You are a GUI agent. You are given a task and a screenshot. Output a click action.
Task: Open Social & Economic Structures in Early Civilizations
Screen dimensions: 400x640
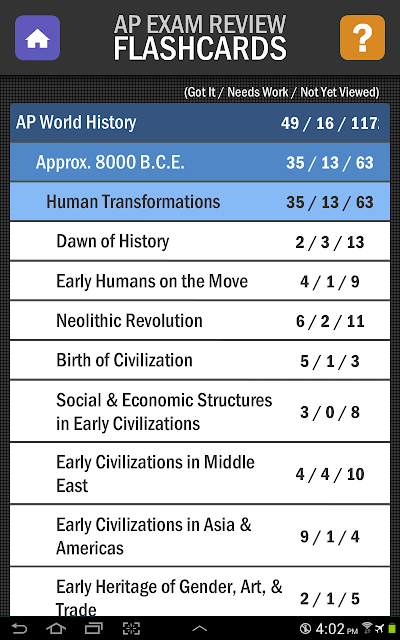pyautogui.click(x=200, y=411)
